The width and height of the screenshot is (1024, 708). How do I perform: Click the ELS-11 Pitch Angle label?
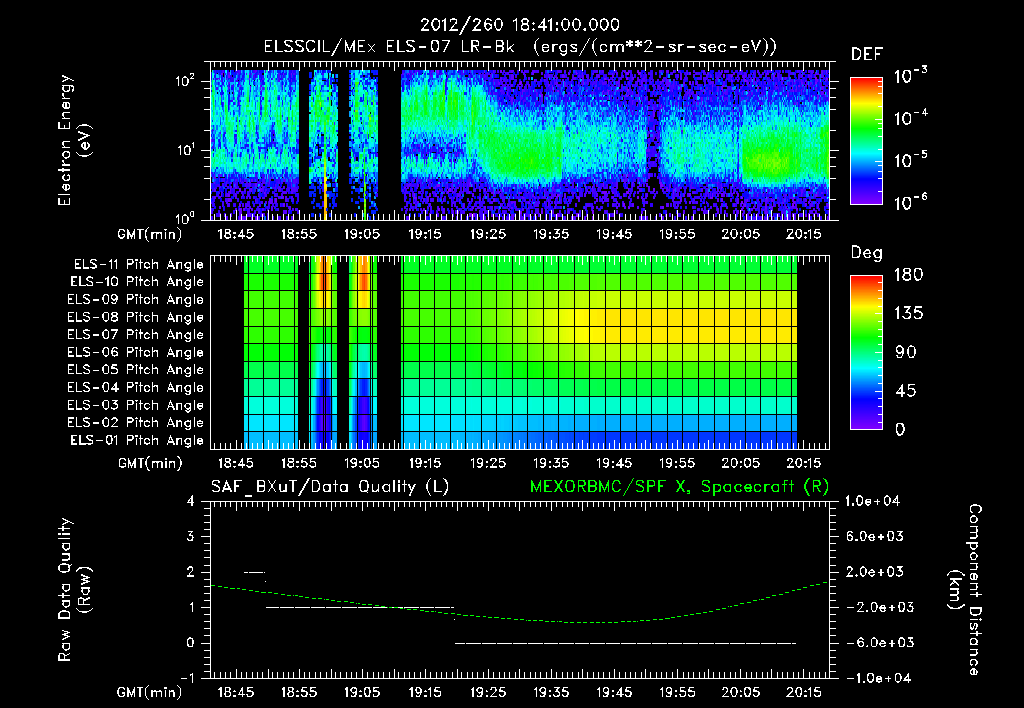[x=138, y=265]
